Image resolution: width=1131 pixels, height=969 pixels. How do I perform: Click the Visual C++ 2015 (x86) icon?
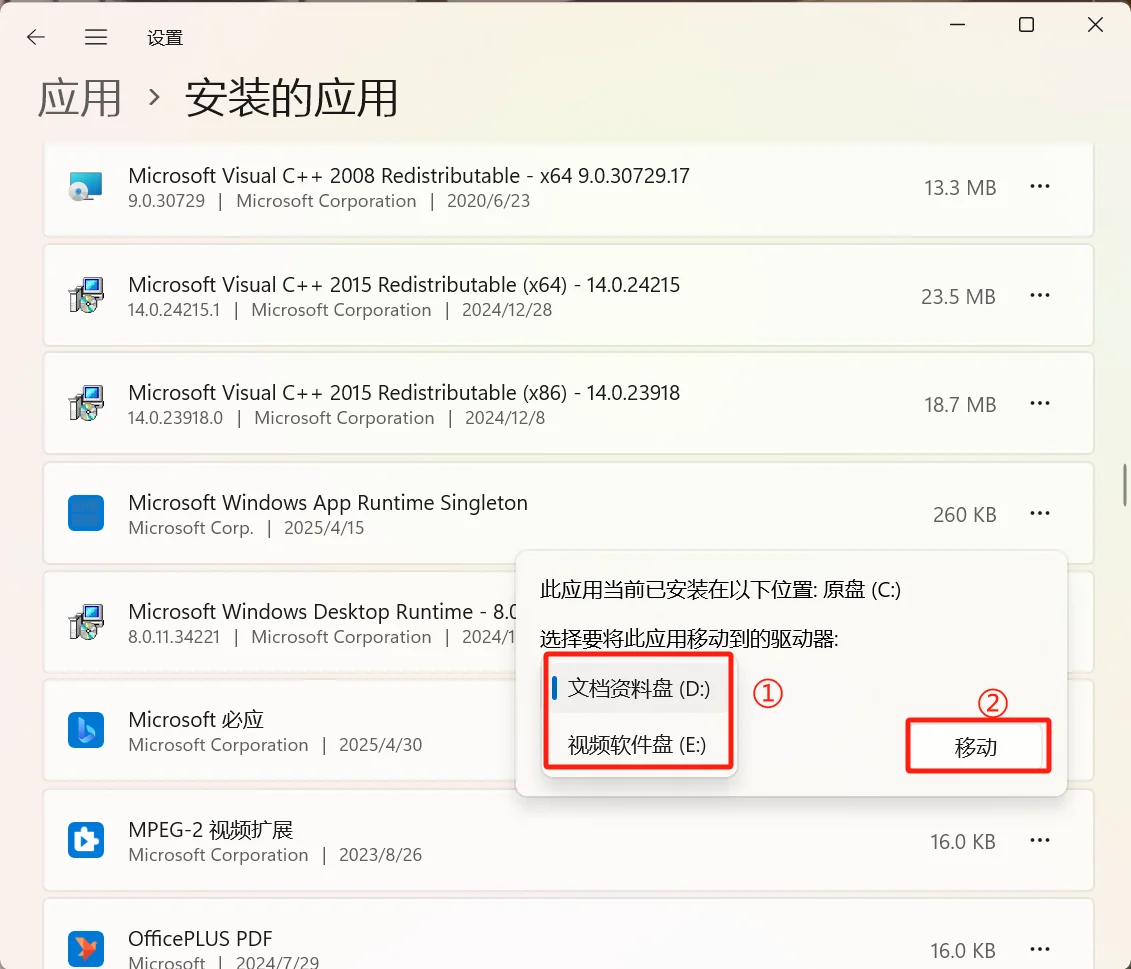pos(86,403)
